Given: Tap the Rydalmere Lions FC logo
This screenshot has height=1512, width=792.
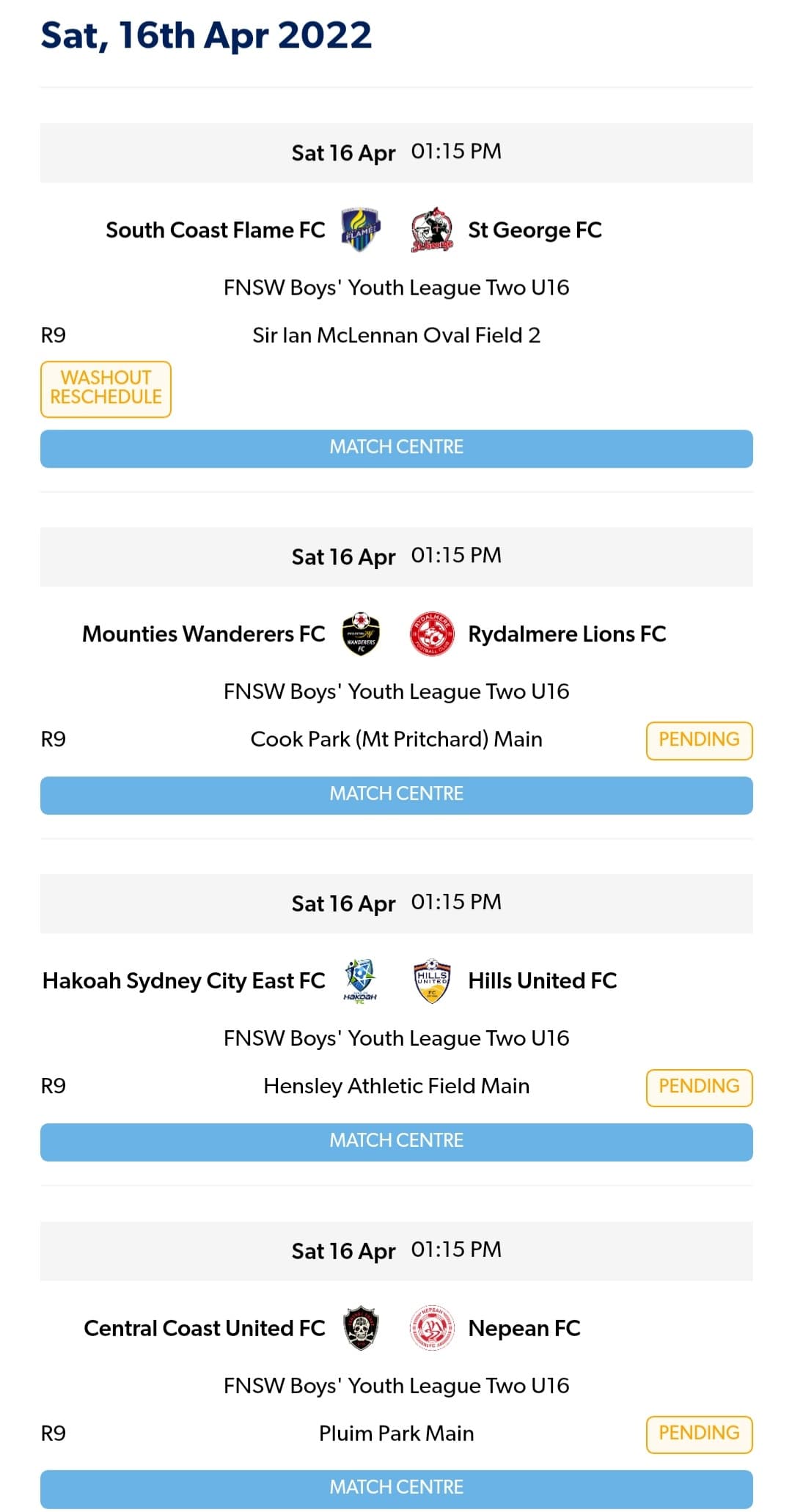Looking at the screenshot, I should coord(431,634).
